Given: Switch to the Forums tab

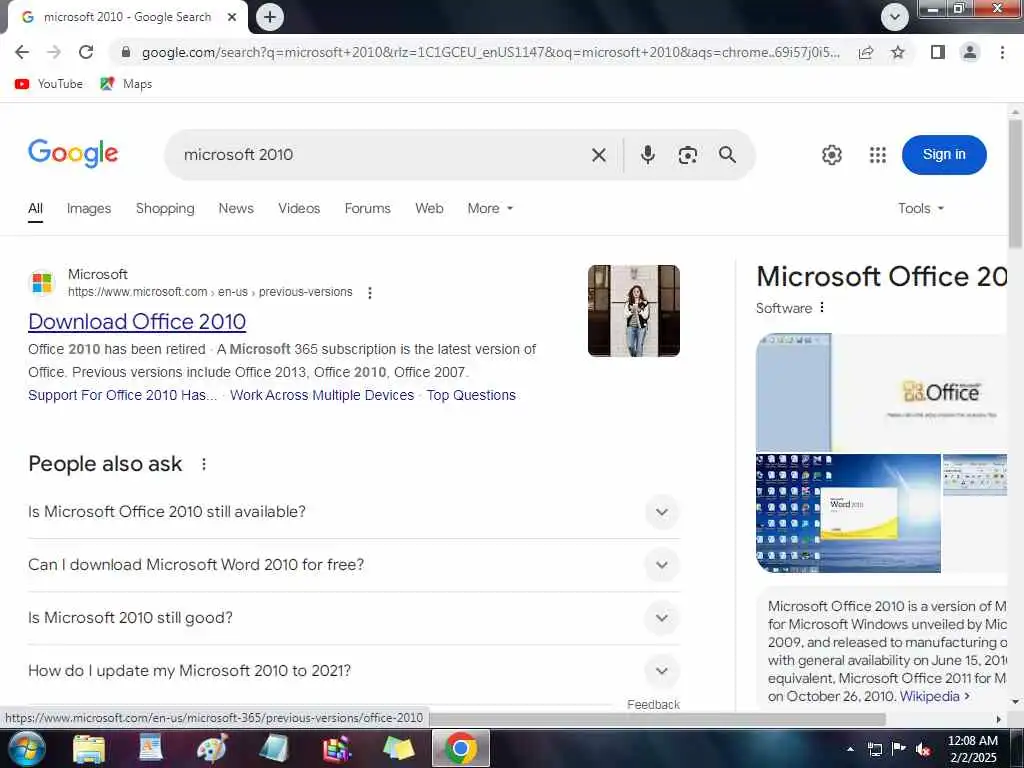Looking at the screenshot, I should coord(368,208).
